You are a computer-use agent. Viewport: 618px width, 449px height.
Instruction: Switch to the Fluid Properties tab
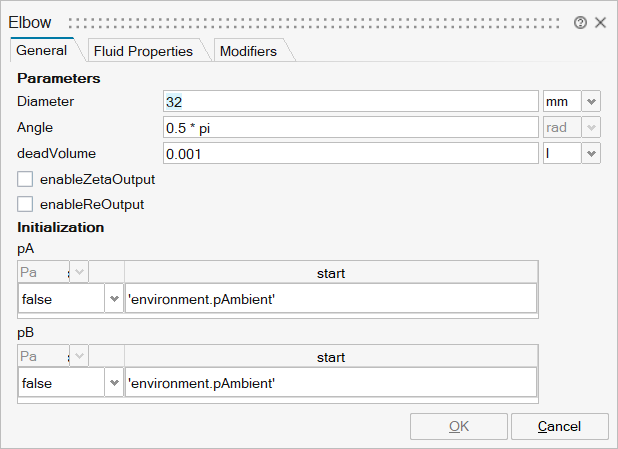pyautogui.click(x=142, y=50)
